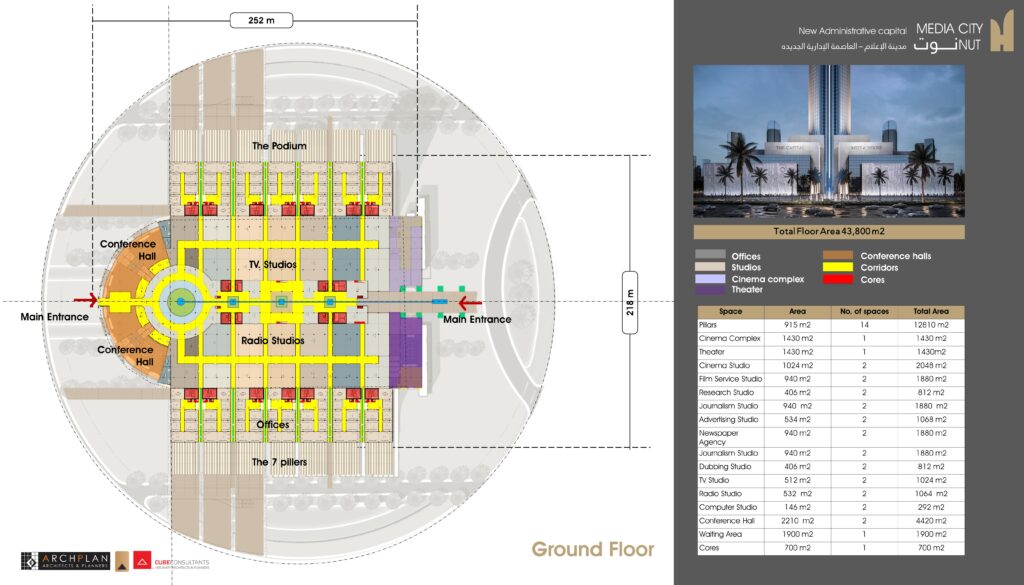Screen dimensions: 1024x585
Task: Click the Conference Hall table row
Action: tap(831, 521)
